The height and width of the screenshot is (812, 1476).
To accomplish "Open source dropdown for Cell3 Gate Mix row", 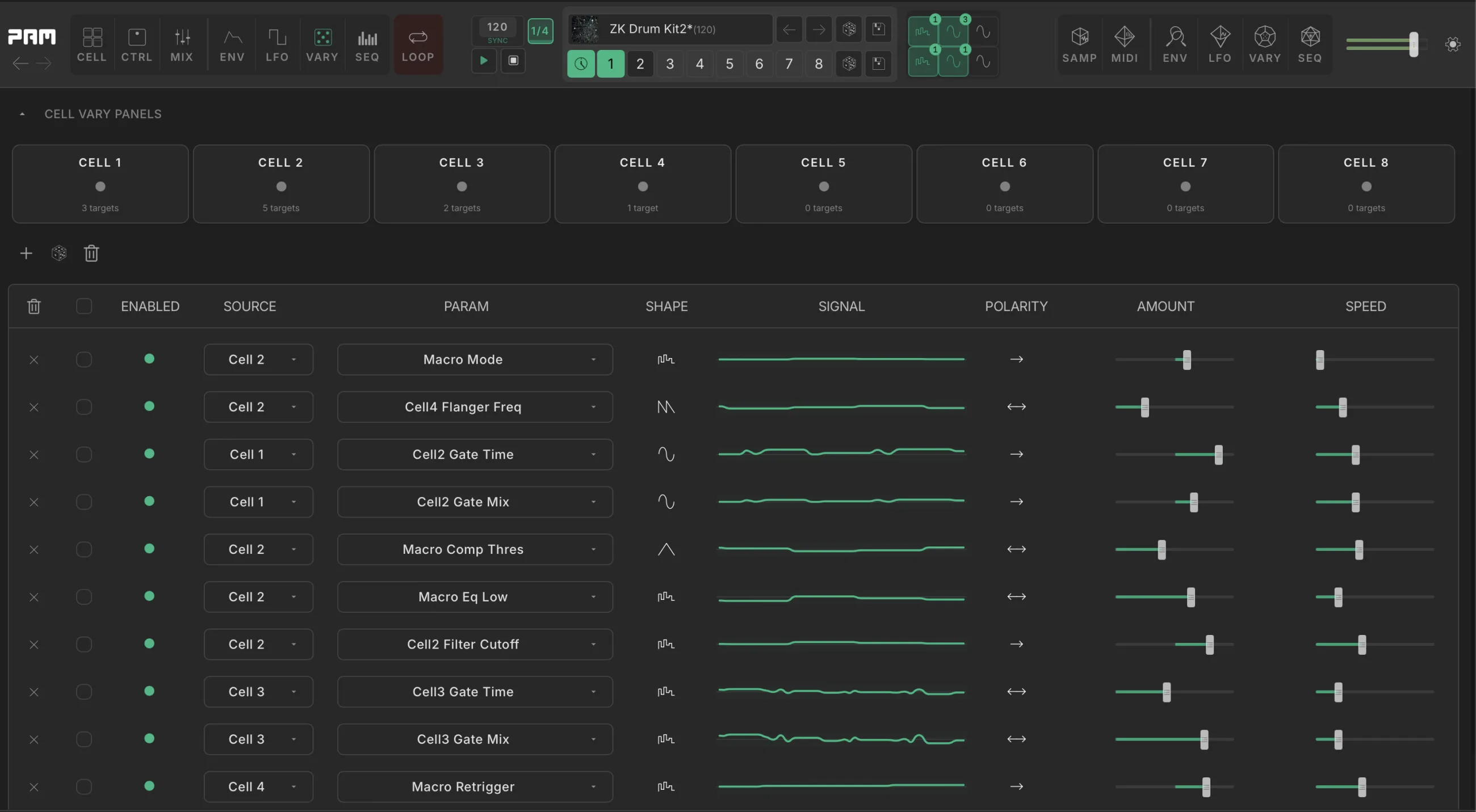I will pos(258,739).
